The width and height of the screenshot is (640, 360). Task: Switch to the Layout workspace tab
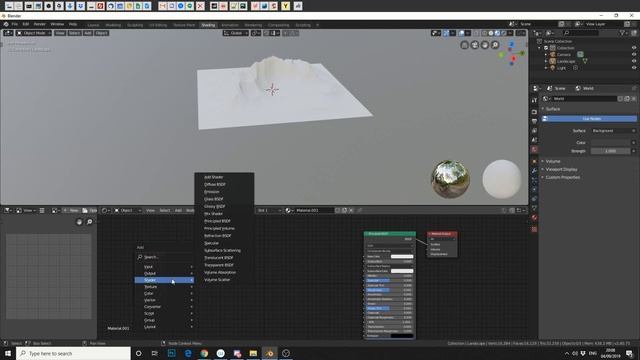click(93, 25)
